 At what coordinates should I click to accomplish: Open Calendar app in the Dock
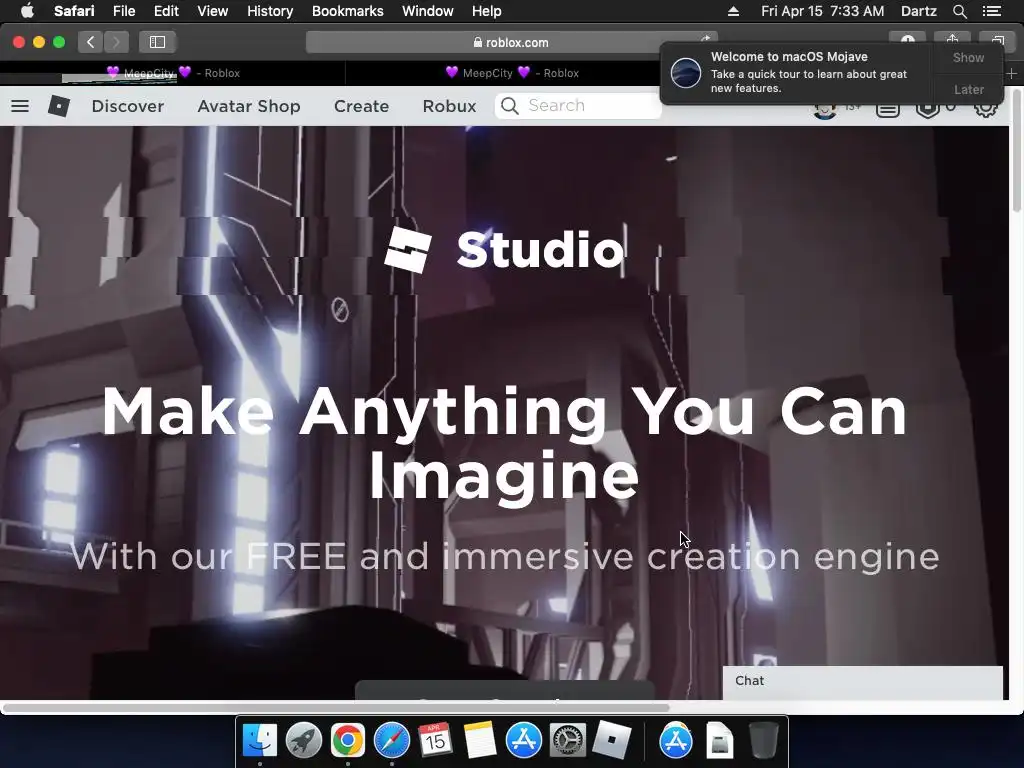(436, 741)
